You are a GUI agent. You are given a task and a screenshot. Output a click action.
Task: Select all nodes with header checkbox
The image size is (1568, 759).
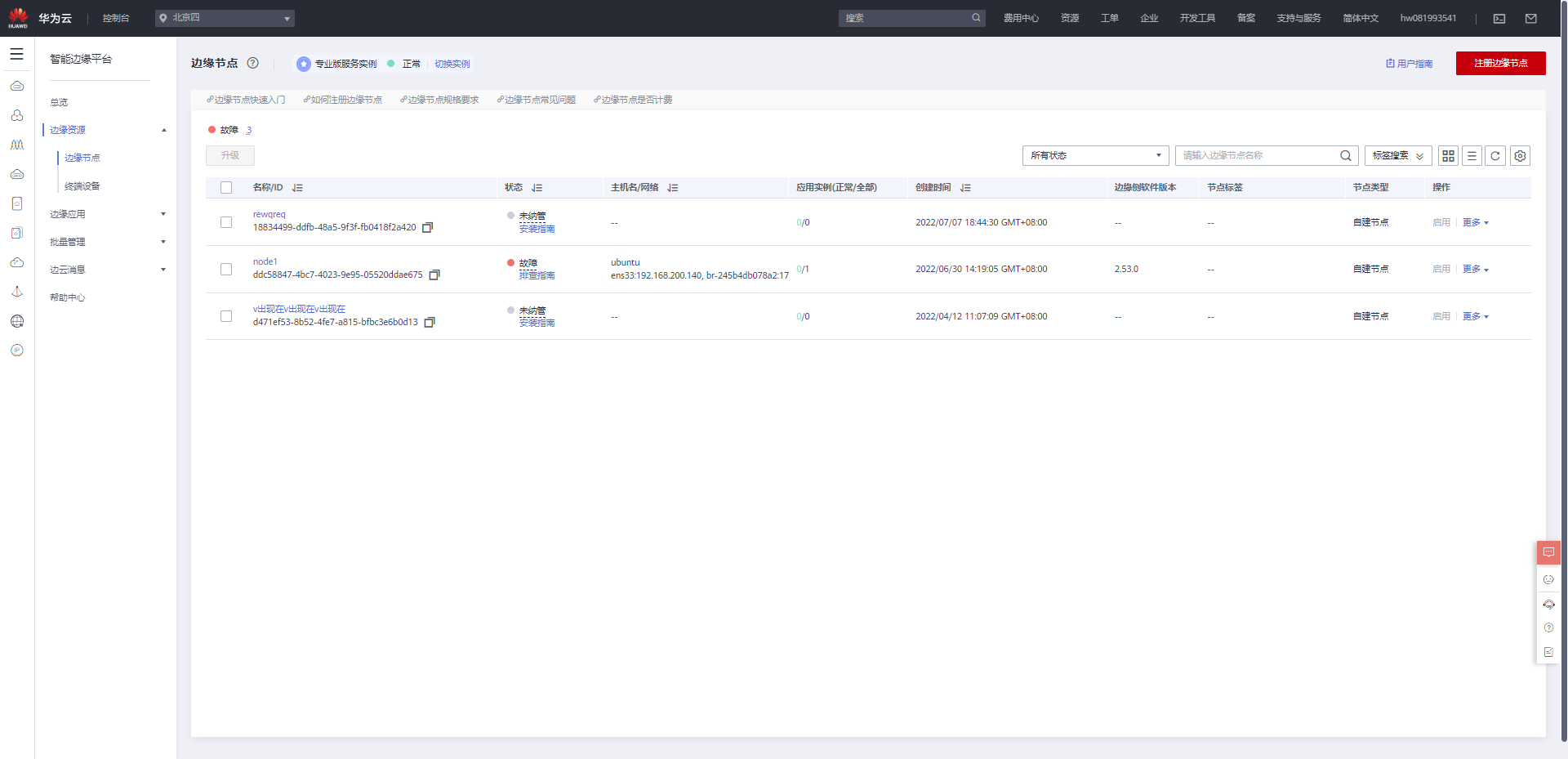pyautogui.click(x=226, y=188)
